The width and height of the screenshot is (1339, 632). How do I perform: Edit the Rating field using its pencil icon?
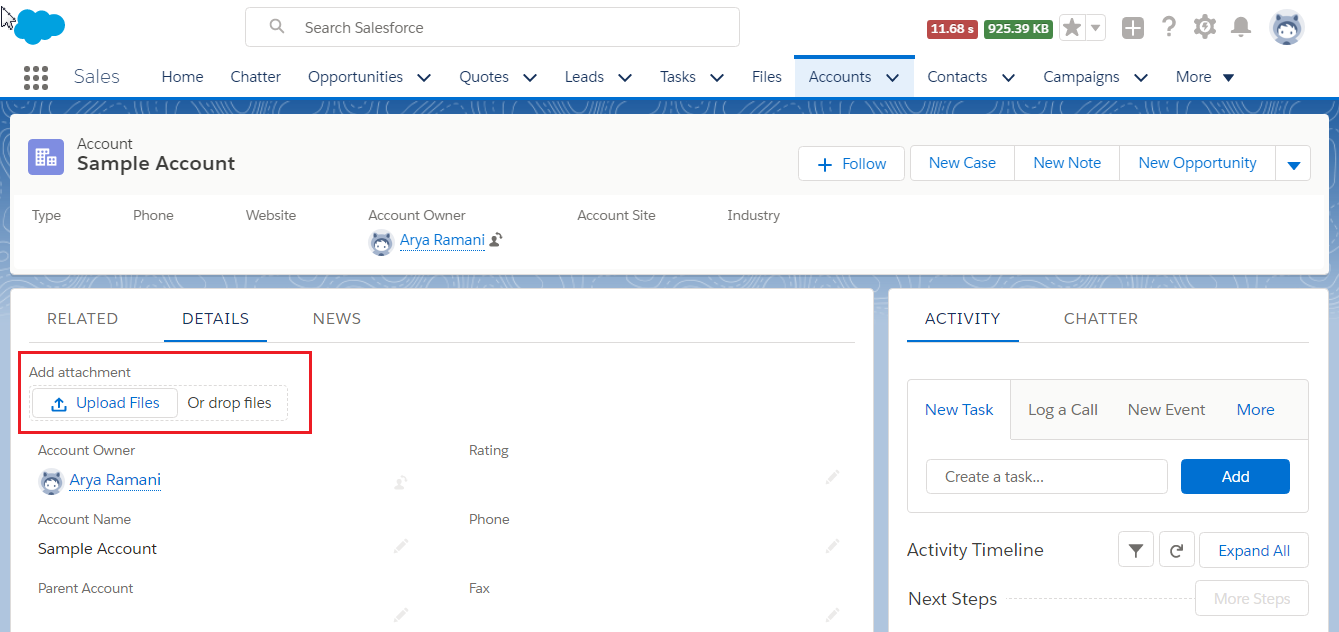[833, 477]
